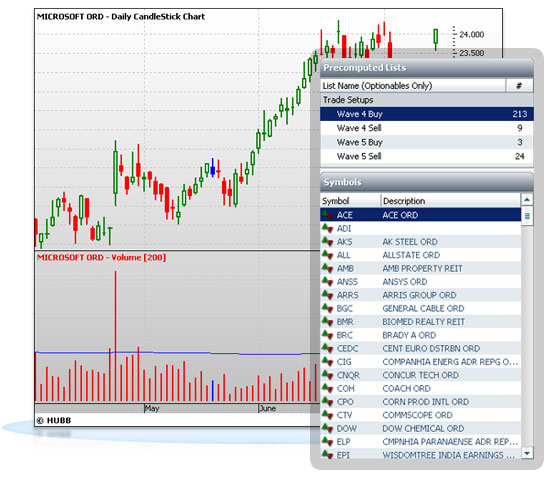Click the arrow icon beside ALL symbol
This screenshot has height=485, width=550.
click(327, 255)
